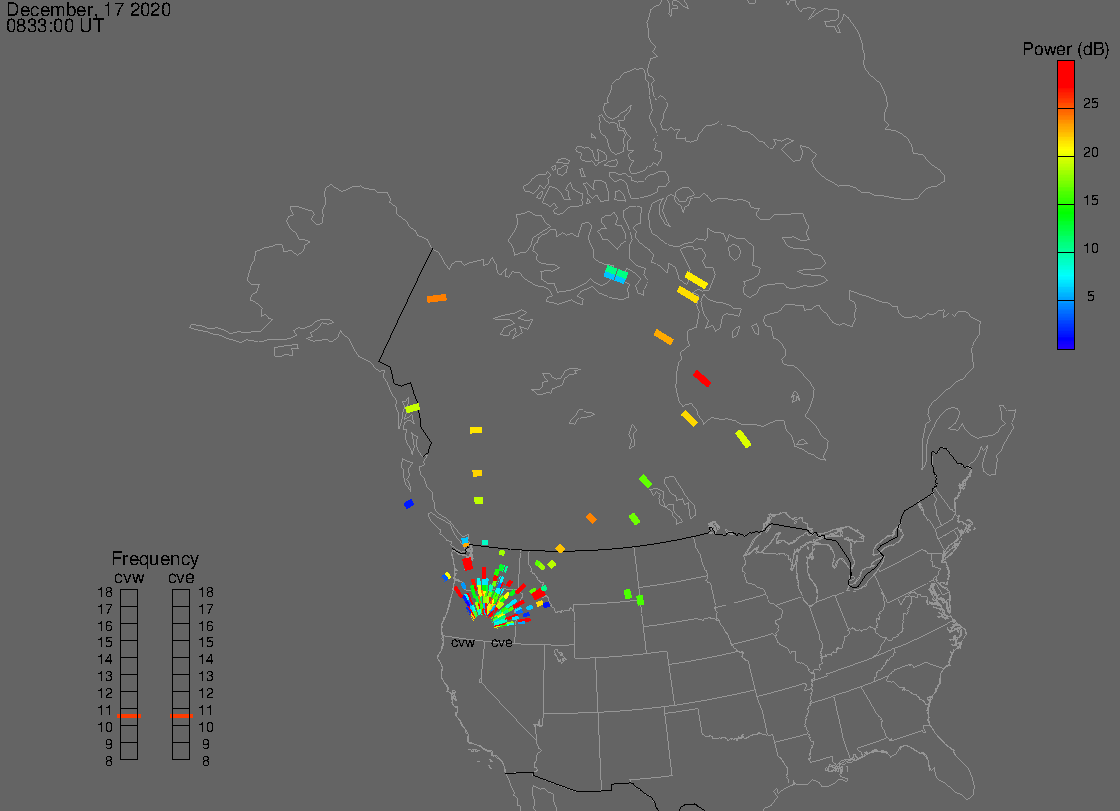Image resolution: width=1120 pixels, height=811 pixels.
Task: Click the "Frequency" legend heading
Action: pyautogui.click(x=155, y=559)
